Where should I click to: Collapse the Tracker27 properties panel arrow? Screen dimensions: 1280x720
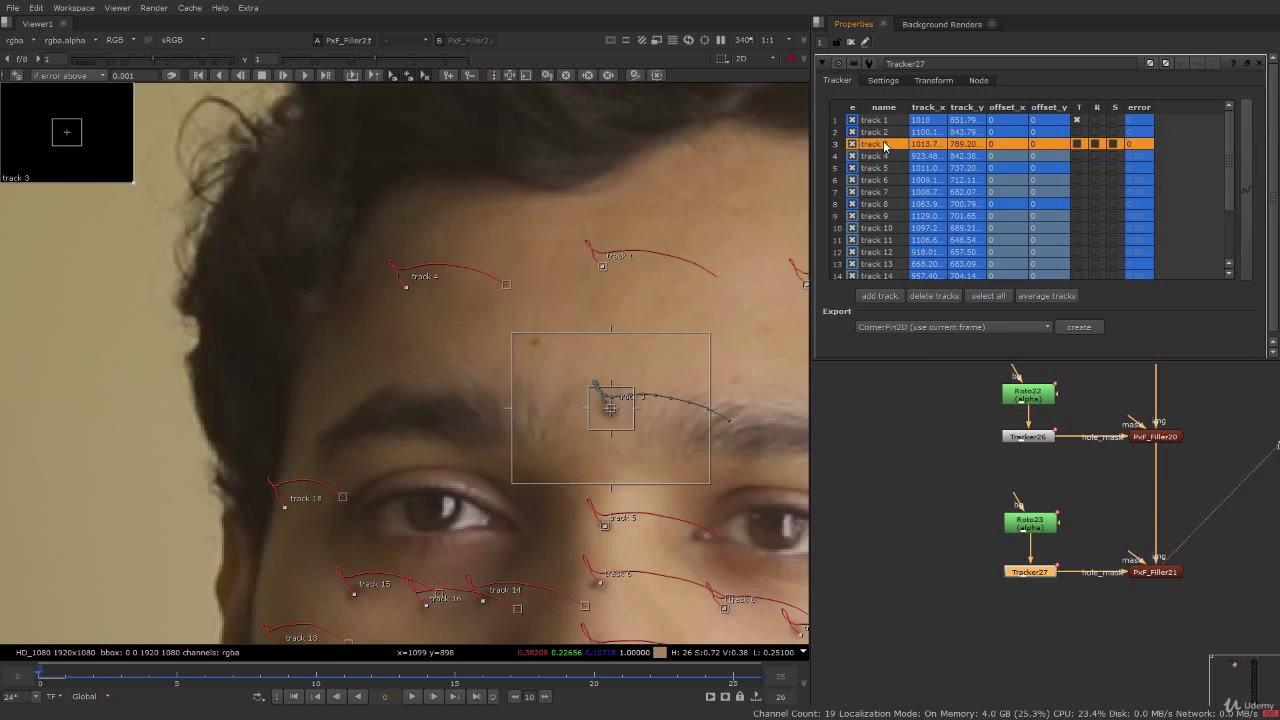tap(822, 63)
